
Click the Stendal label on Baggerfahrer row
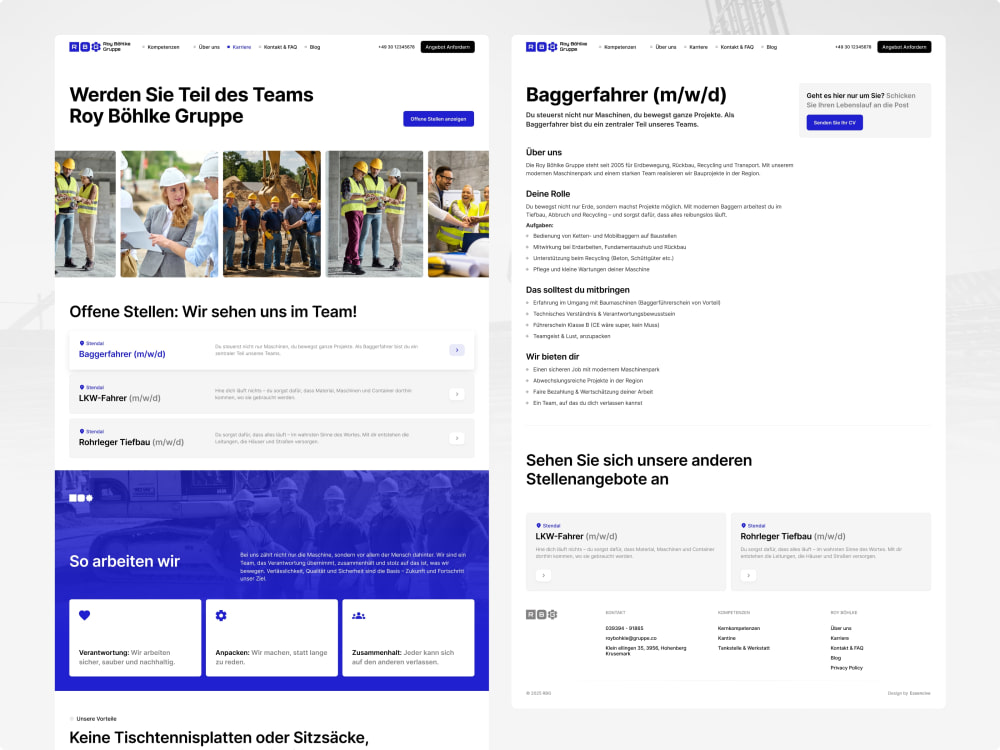(94, 343)
